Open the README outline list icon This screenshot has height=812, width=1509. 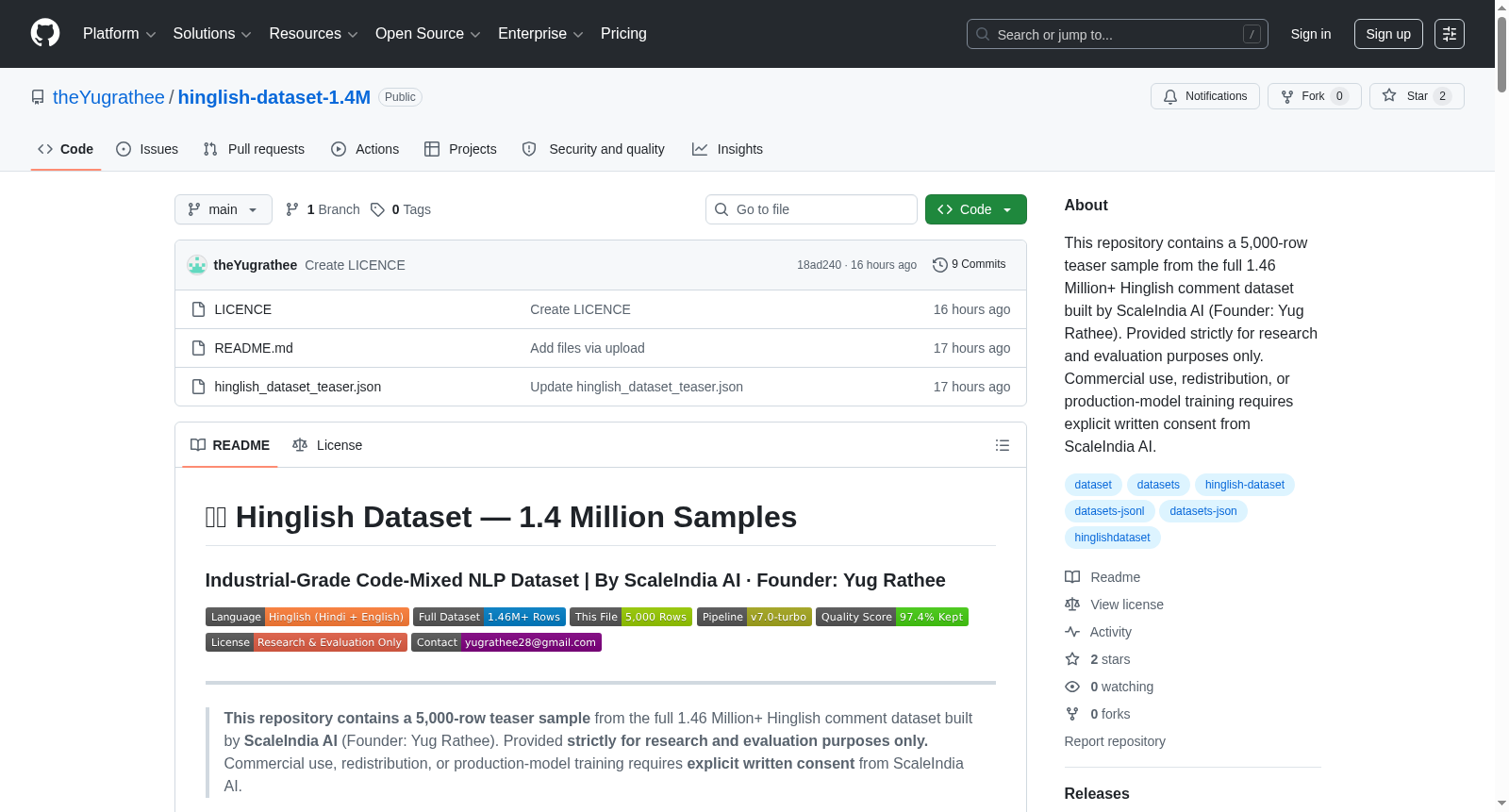point(1003,445)
